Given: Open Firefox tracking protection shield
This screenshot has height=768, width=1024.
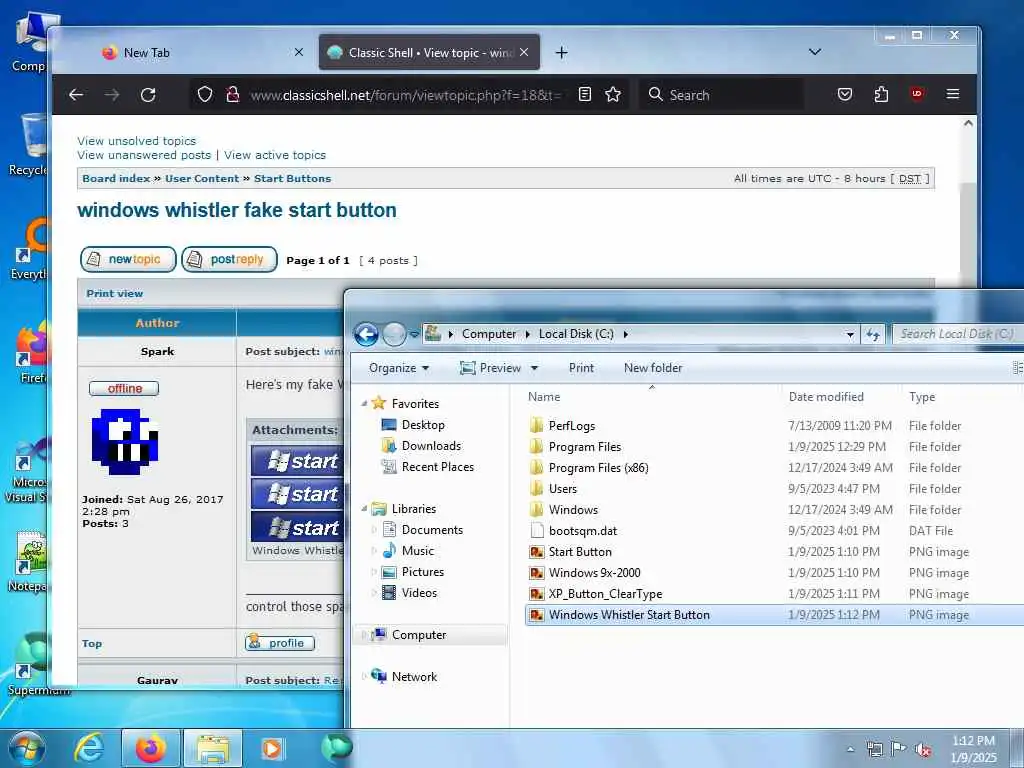Looking at the screenshot, I should 205,95.
